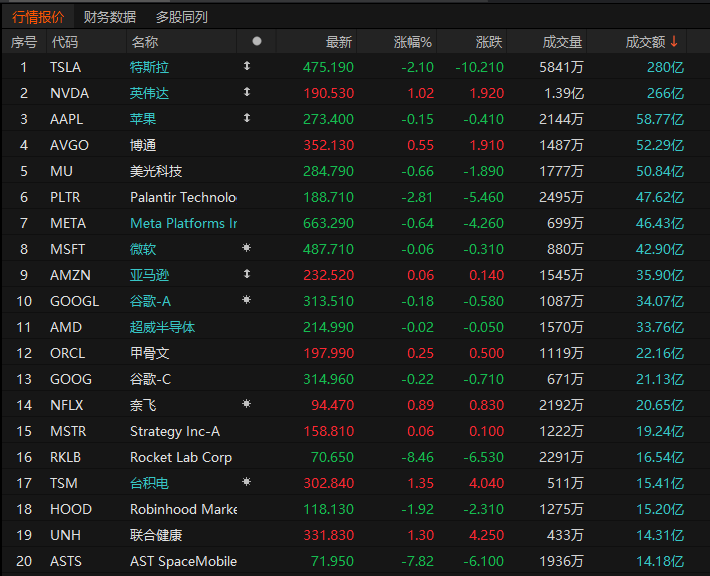Click the GOOG ticker code
Image resolution: width=710 pixels, height=576 pixels.
point(71,379)
